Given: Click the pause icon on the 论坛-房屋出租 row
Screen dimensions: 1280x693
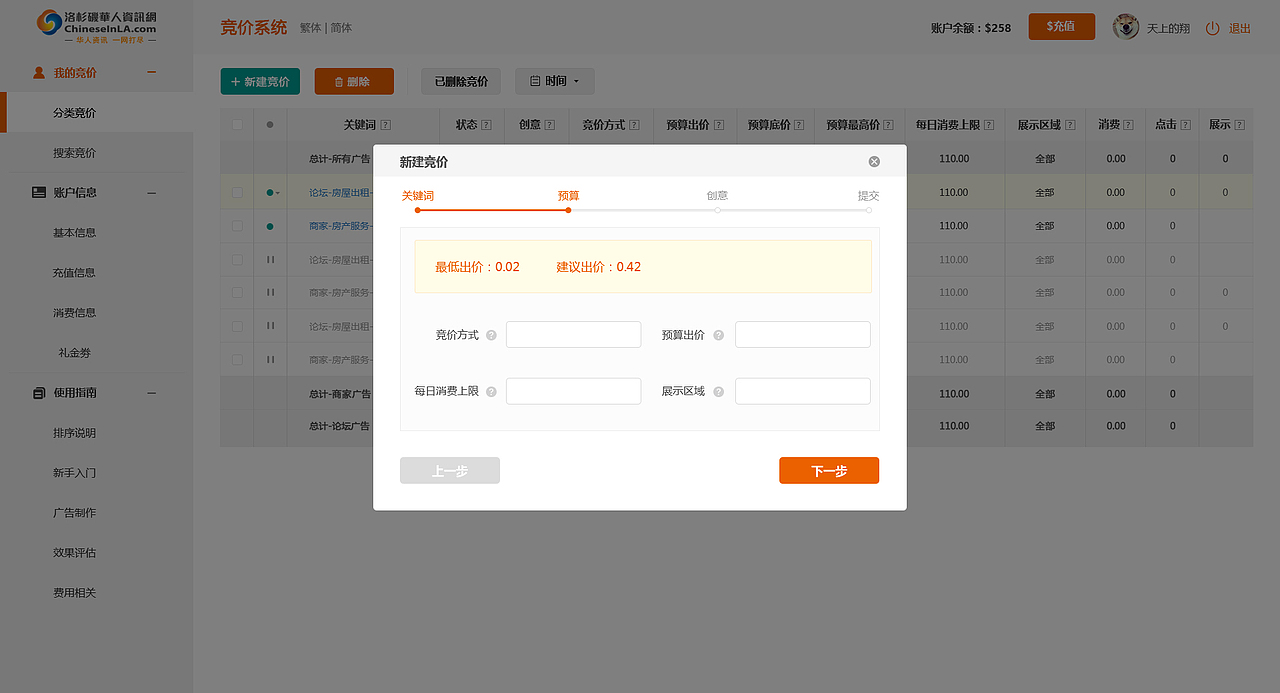Looking at the screenshot, I should point(270,259).
